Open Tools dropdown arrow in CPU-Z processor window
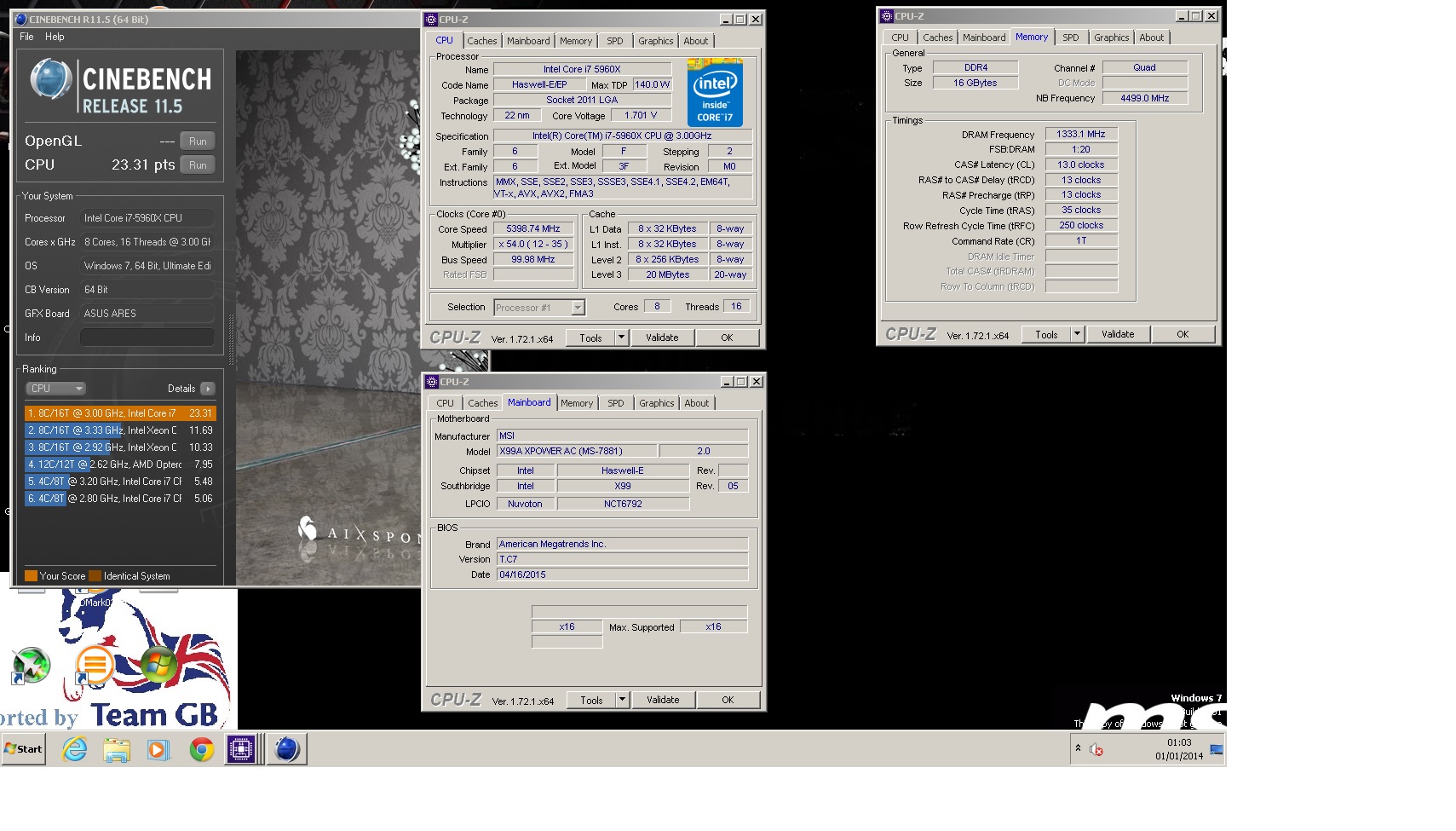Viewport: 1456px width, 831px height. point(622,338)
